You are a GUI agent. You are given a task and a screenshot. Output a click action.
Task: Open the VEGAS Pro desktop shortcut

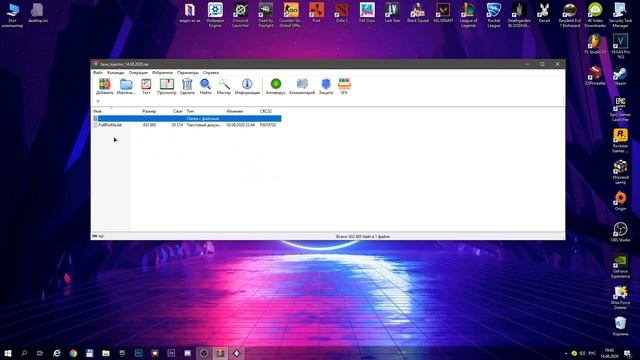click(620, 47)
